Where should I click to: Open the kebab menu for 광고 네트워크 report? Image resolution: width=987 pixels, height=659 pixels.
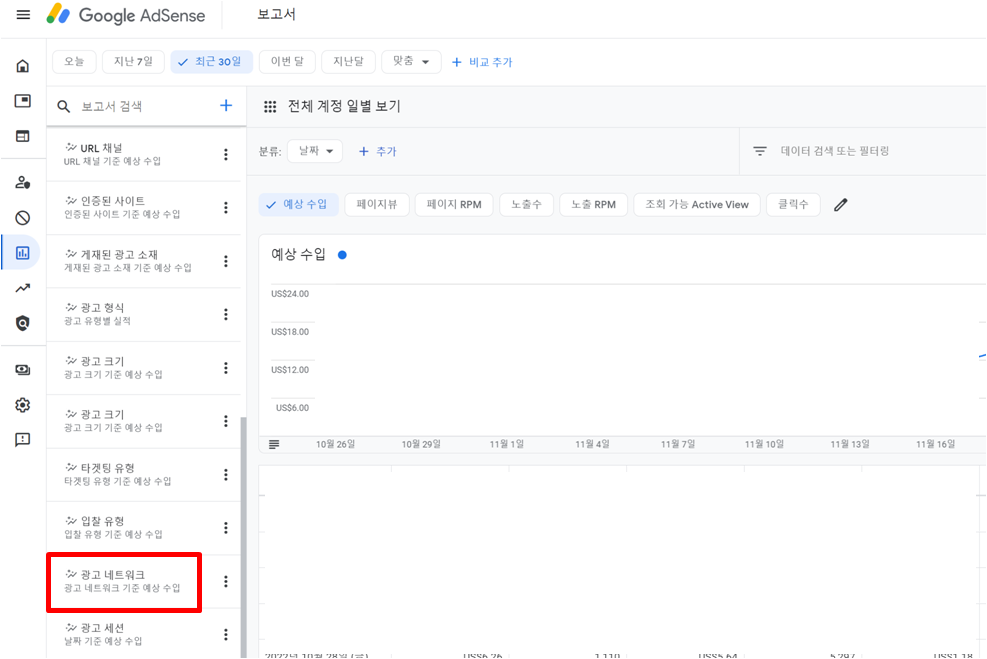(226, 582)
